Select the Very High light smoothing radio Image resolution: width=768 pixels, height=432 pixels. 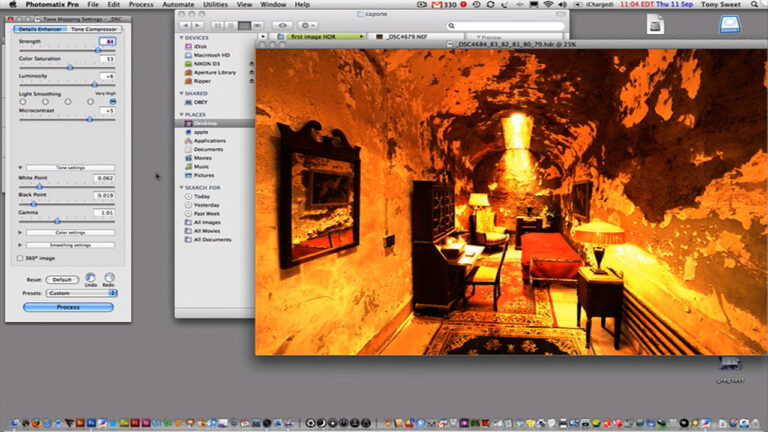click(112, 101)
